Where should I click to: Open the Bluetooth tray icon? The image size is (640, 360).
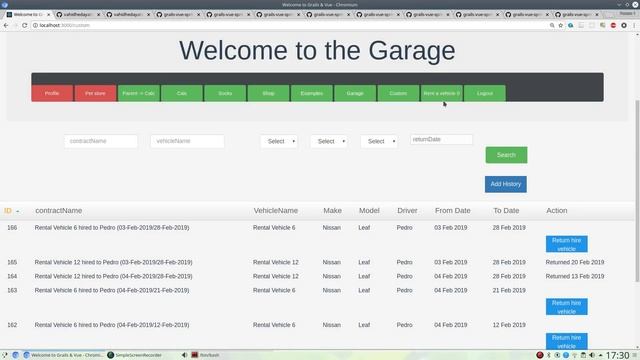(549, 355)
